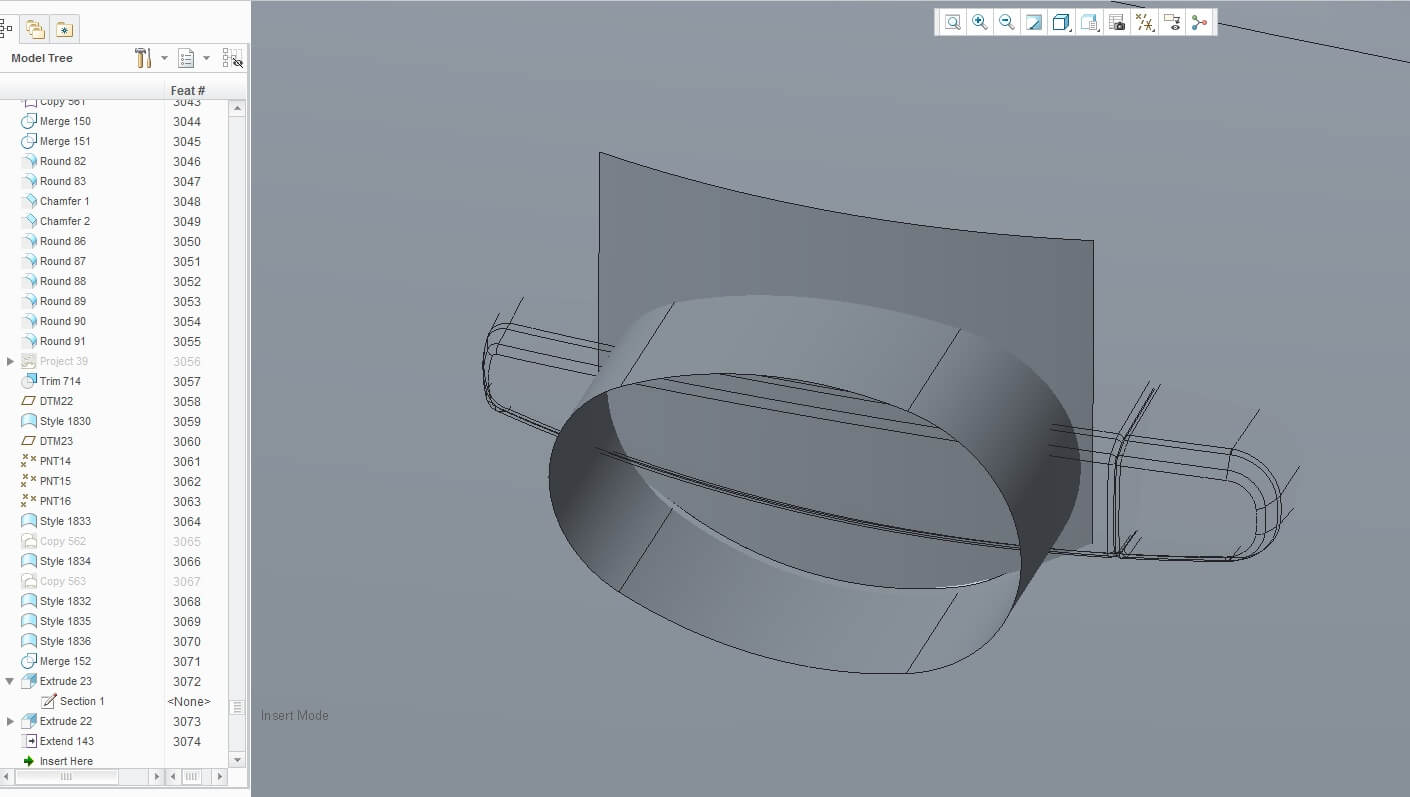This screenshot has width=1410, height=797.
Task: Switch to the Model Tree tab
Action: [6, 29]
